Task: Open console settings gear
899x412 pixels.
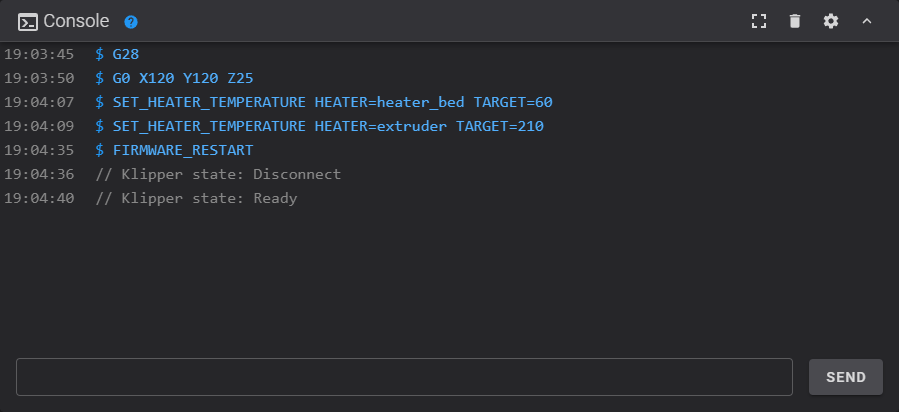Action: click(x=831, y=21)
